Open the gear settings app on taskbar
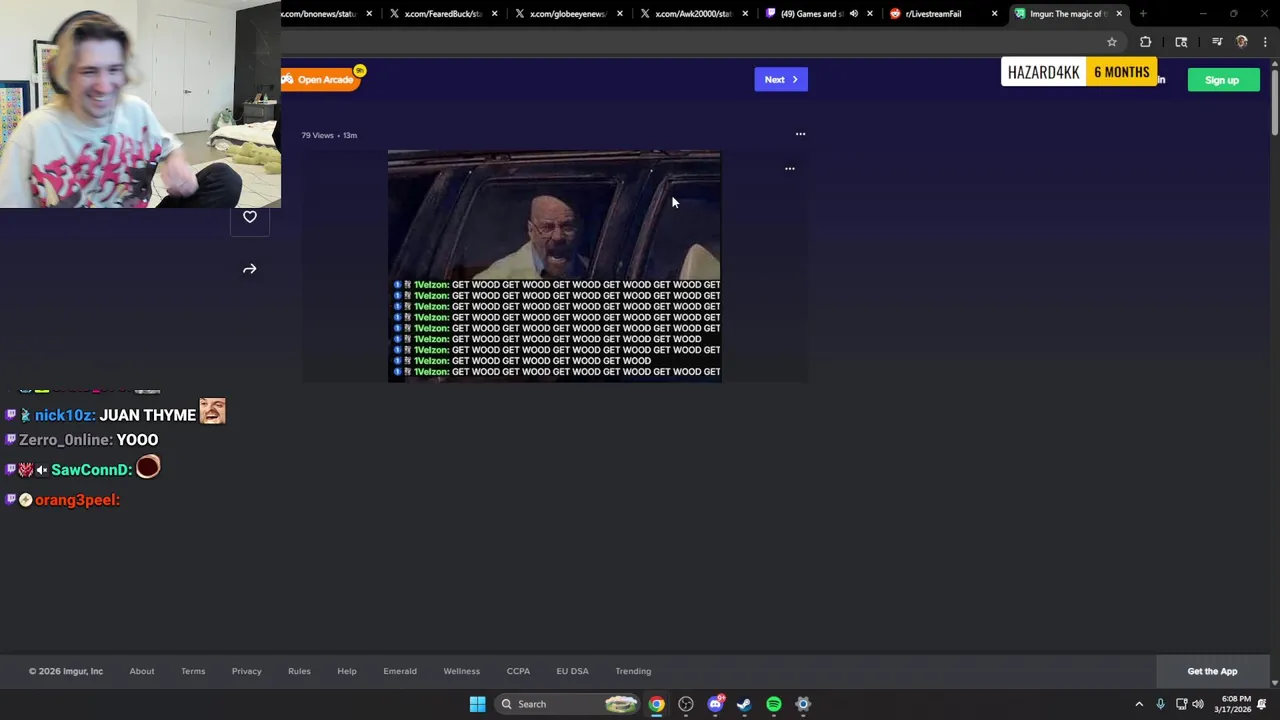The height and width of the screenshot is (720, 1280). pos(803,704)
